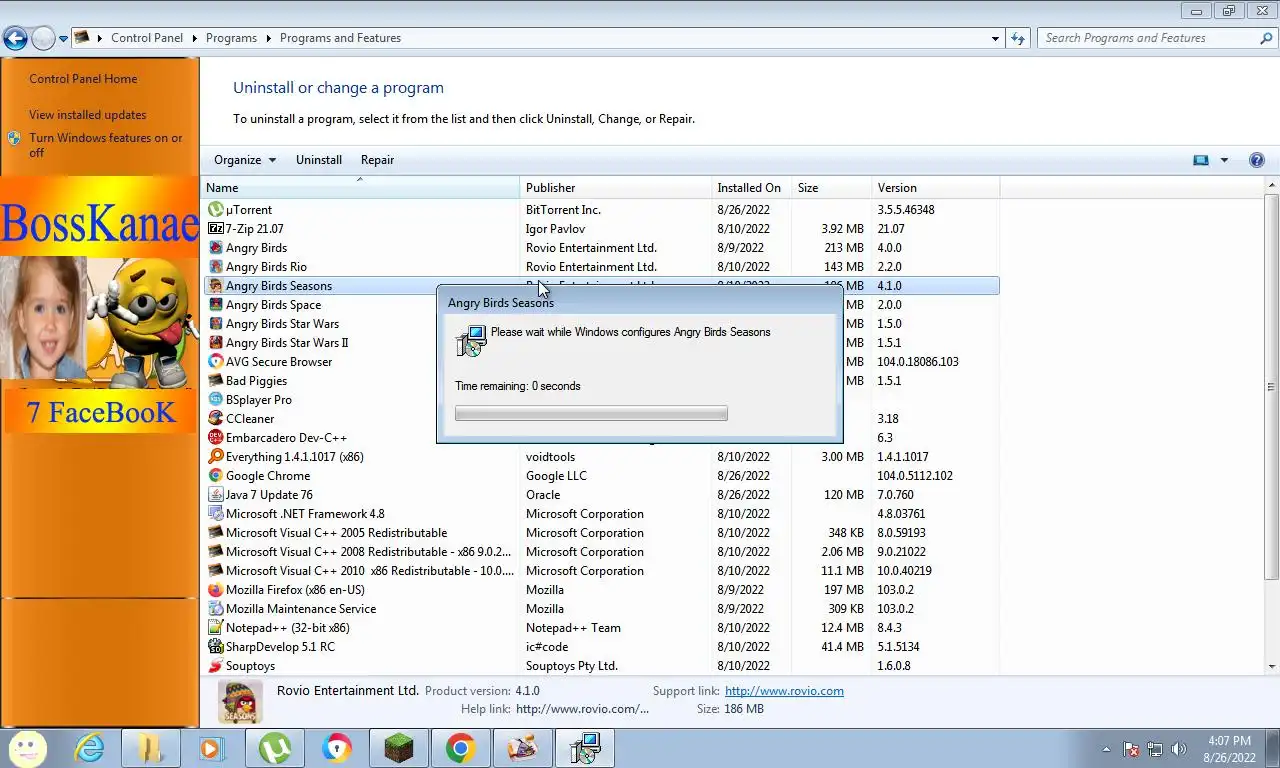Show hidden tray icons arrow
The width and height of the screenshot is (1280, 768).
click(x=1106, y=749)
